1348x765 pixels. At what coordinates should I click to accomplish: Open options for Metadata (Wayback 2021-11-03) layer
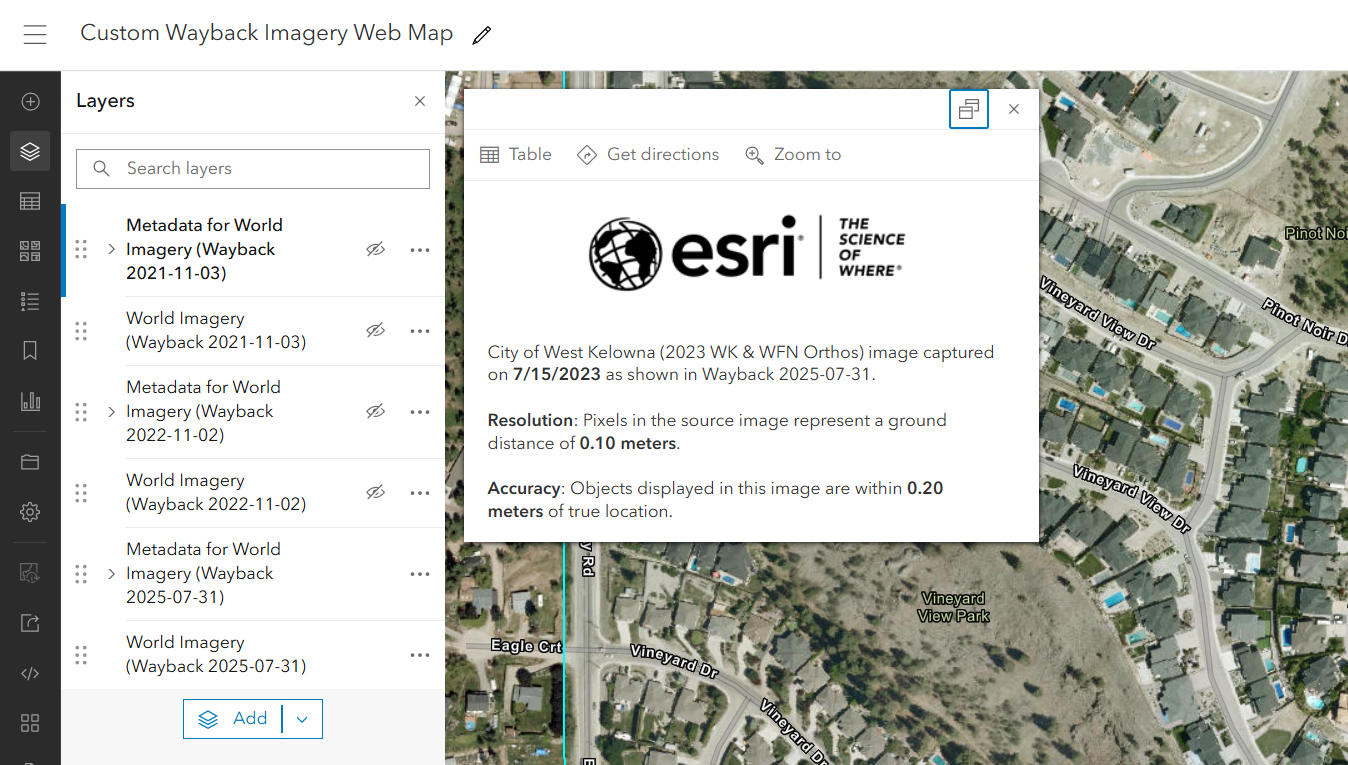tap(420, 250)
